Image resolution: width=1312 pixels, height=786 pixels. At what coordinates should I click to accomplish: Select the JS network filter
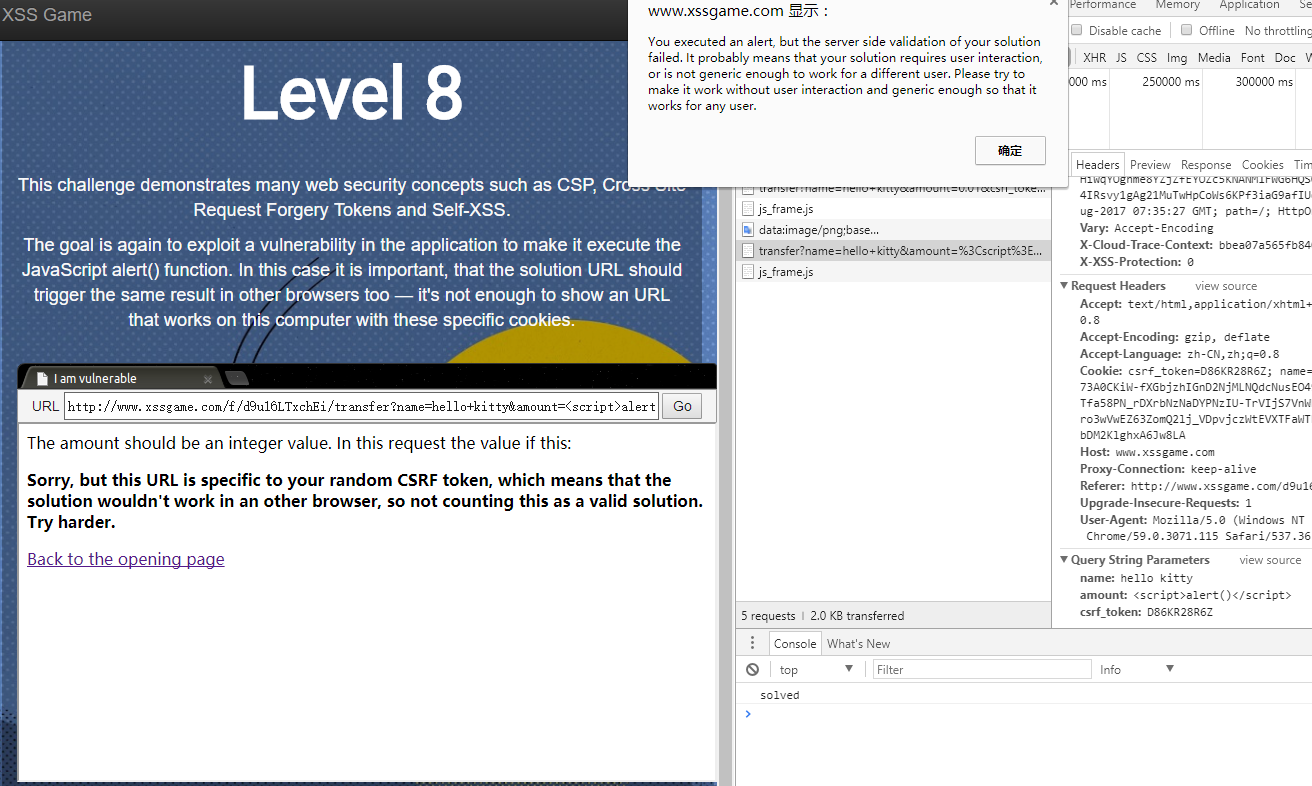click(1120, 57)
